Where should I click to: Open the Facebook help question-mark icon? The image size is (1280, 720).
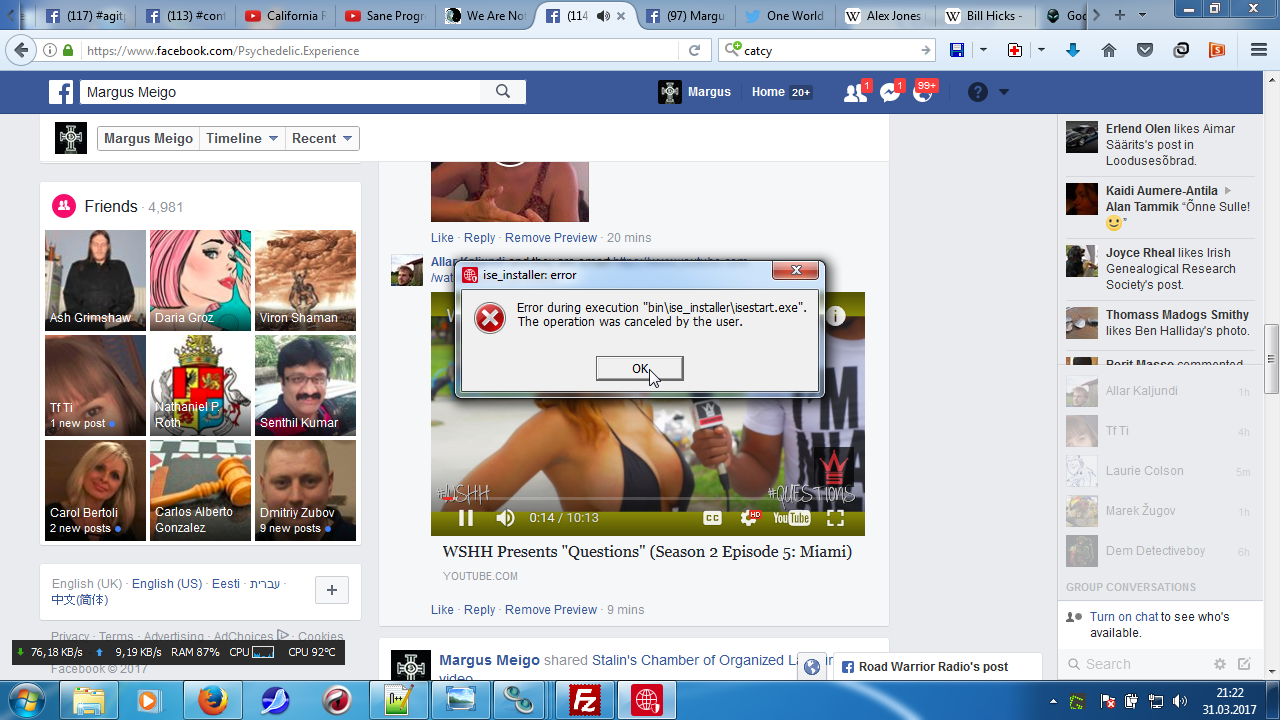click(978, 92)
